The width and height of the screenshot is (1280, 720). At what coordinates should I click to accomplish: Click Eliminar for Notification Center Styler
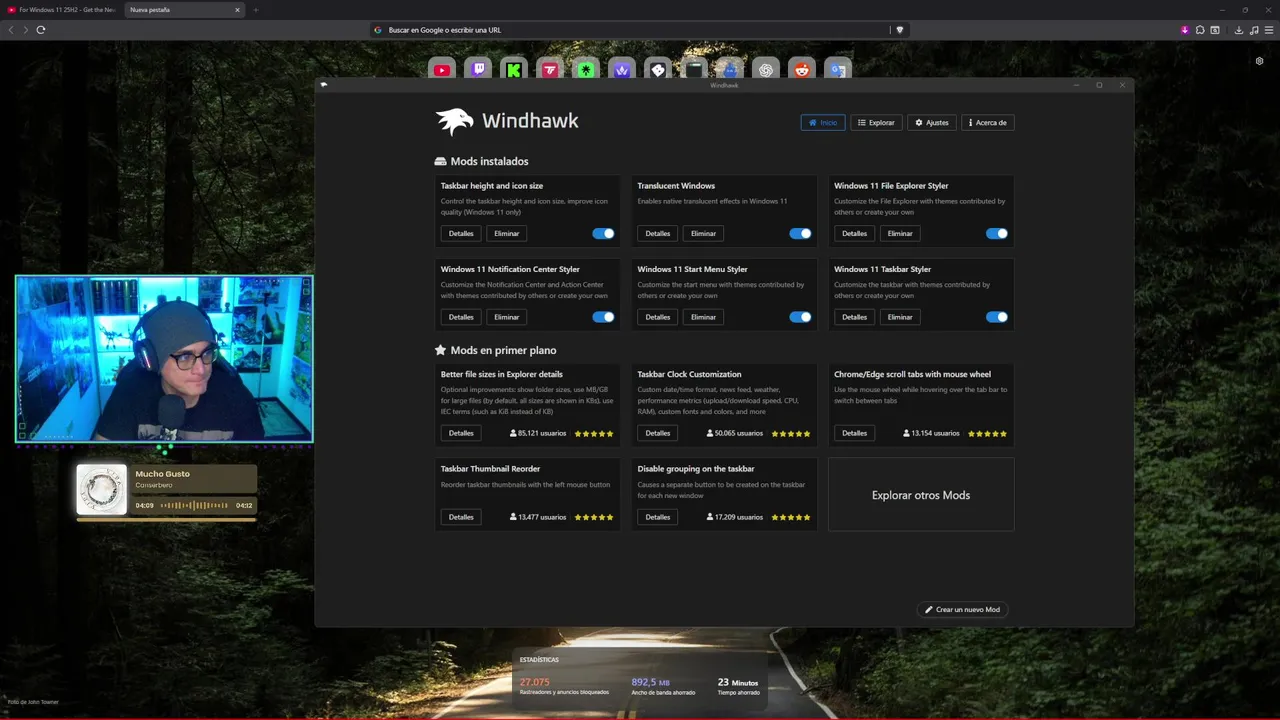tap(507, 317)
